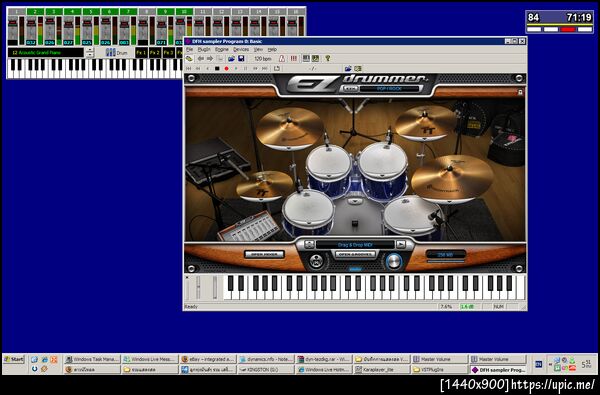Click the OPEN MIXER button

point(264,255)
